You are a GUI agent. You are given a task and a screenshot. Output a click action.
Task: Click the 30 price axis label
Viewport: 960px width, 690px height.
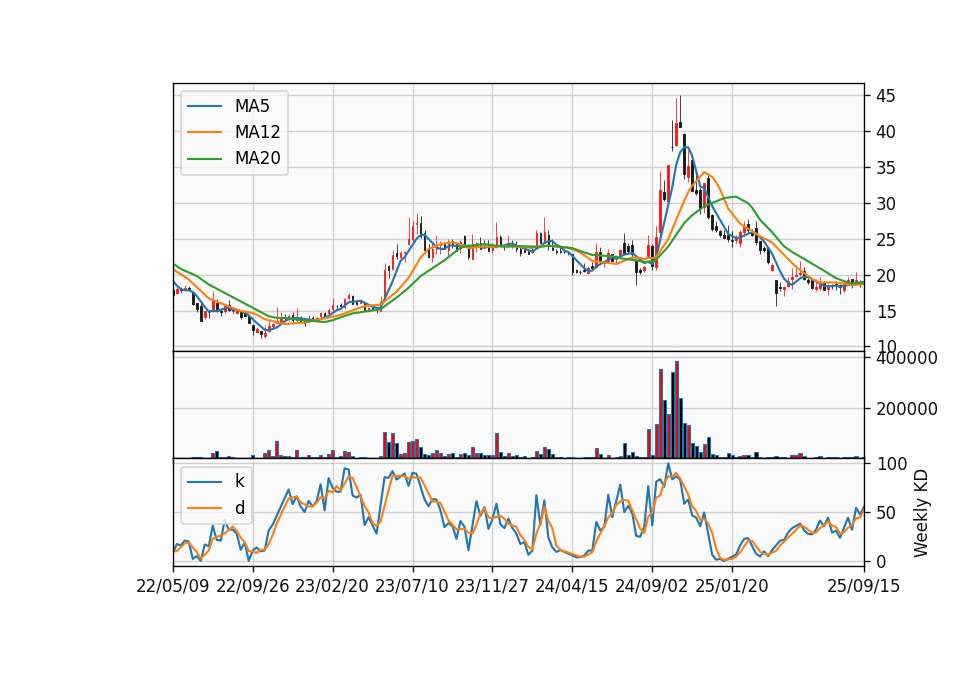coord(885,204)
